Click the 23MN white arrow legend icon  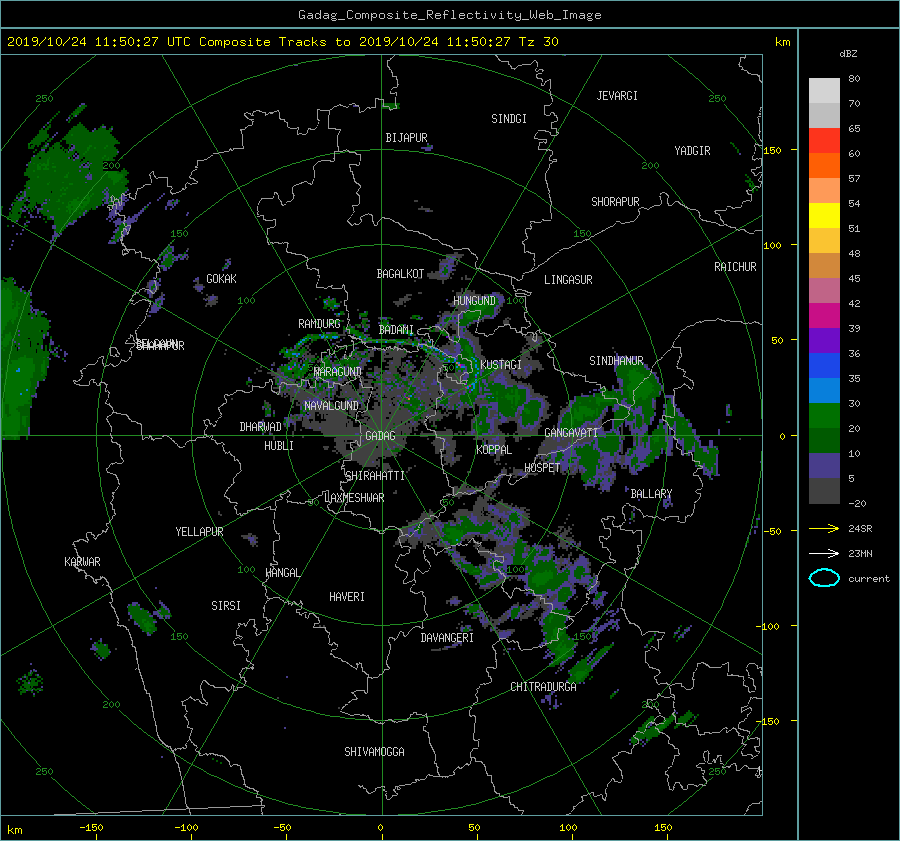click(x=824, y=553)
